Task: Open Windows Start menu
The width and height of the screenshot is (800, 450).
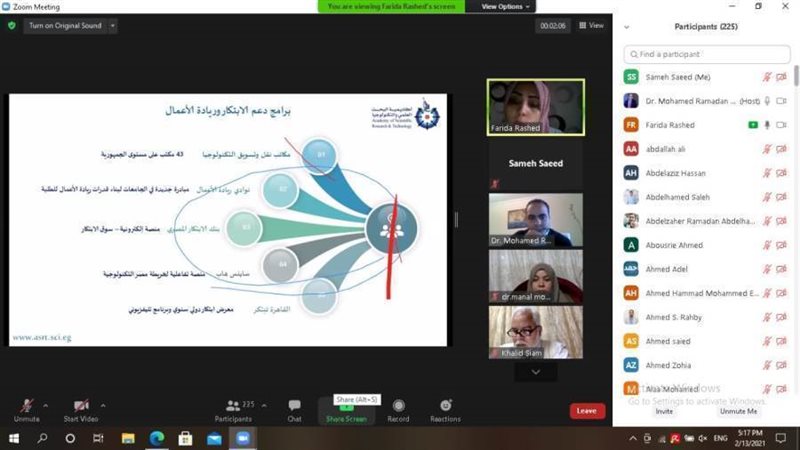Action: click(14, 438)
